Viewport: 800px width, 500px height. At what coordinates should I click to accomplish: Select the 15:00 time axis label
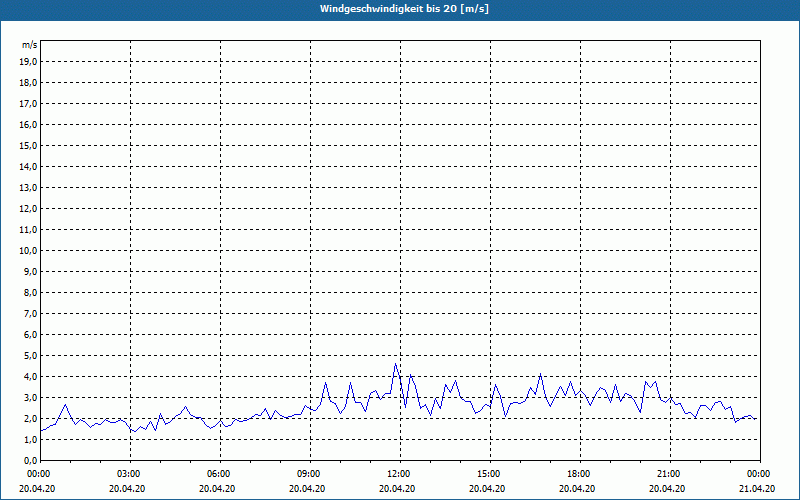488,474
